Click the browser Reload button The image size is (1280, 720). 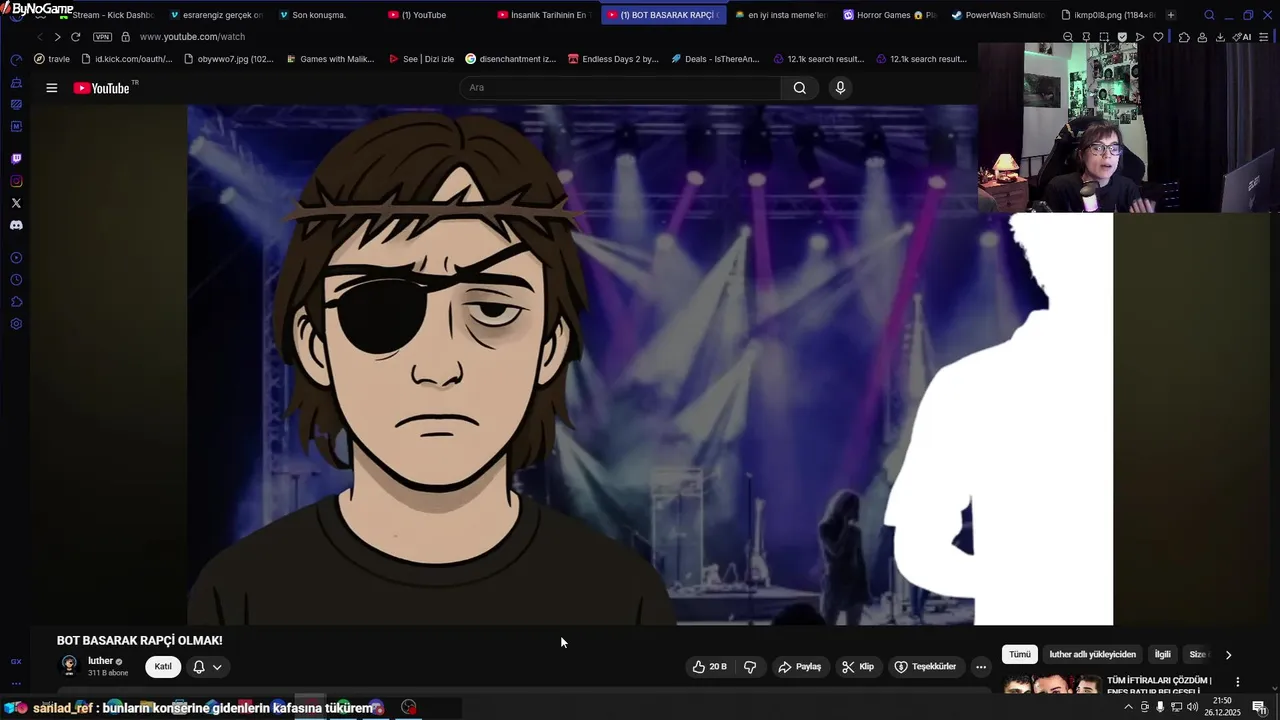(x=75, y=37)
